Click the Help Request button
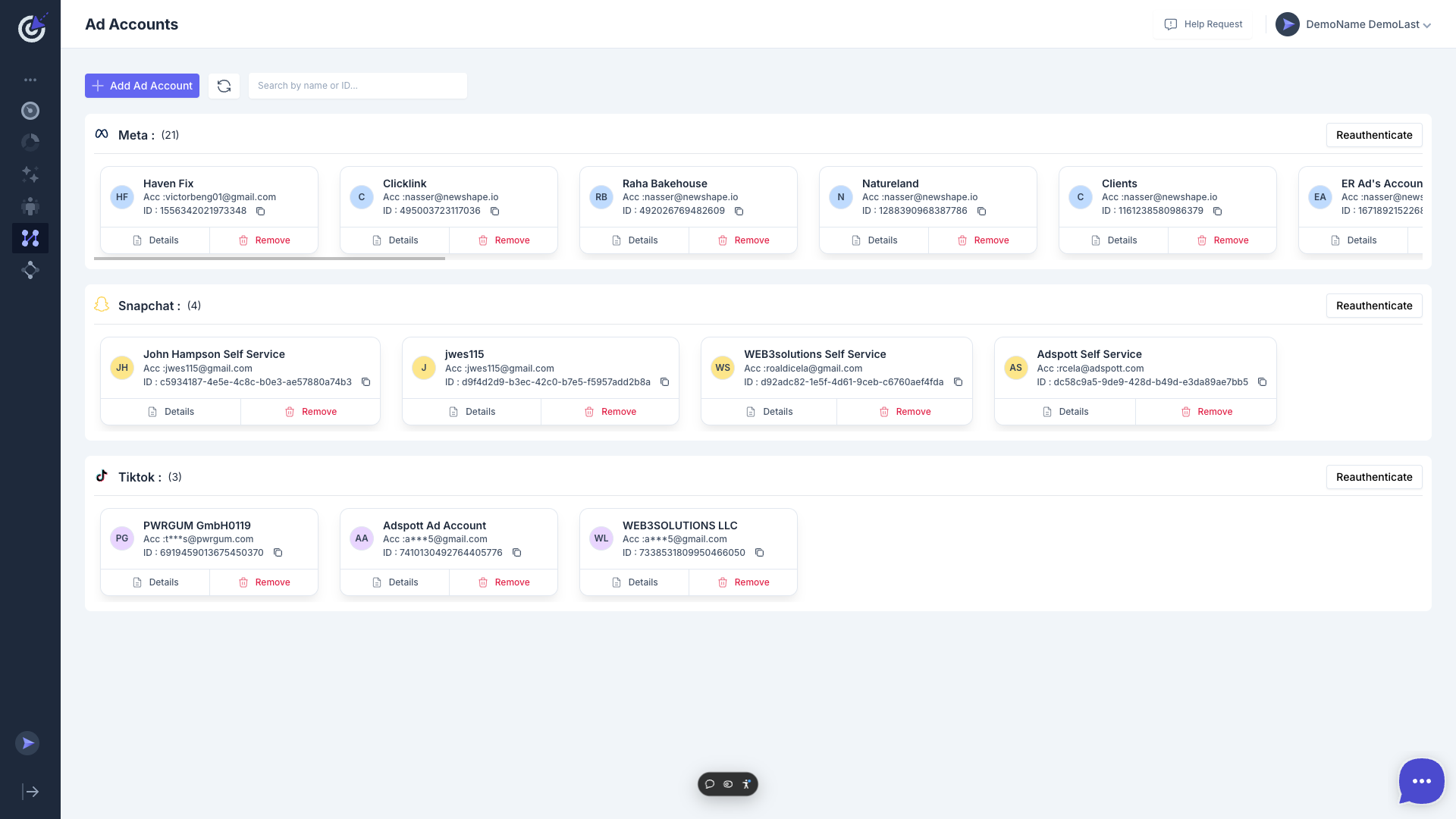This screenshot has height=819, width=1456. [x=1203, y=24]
